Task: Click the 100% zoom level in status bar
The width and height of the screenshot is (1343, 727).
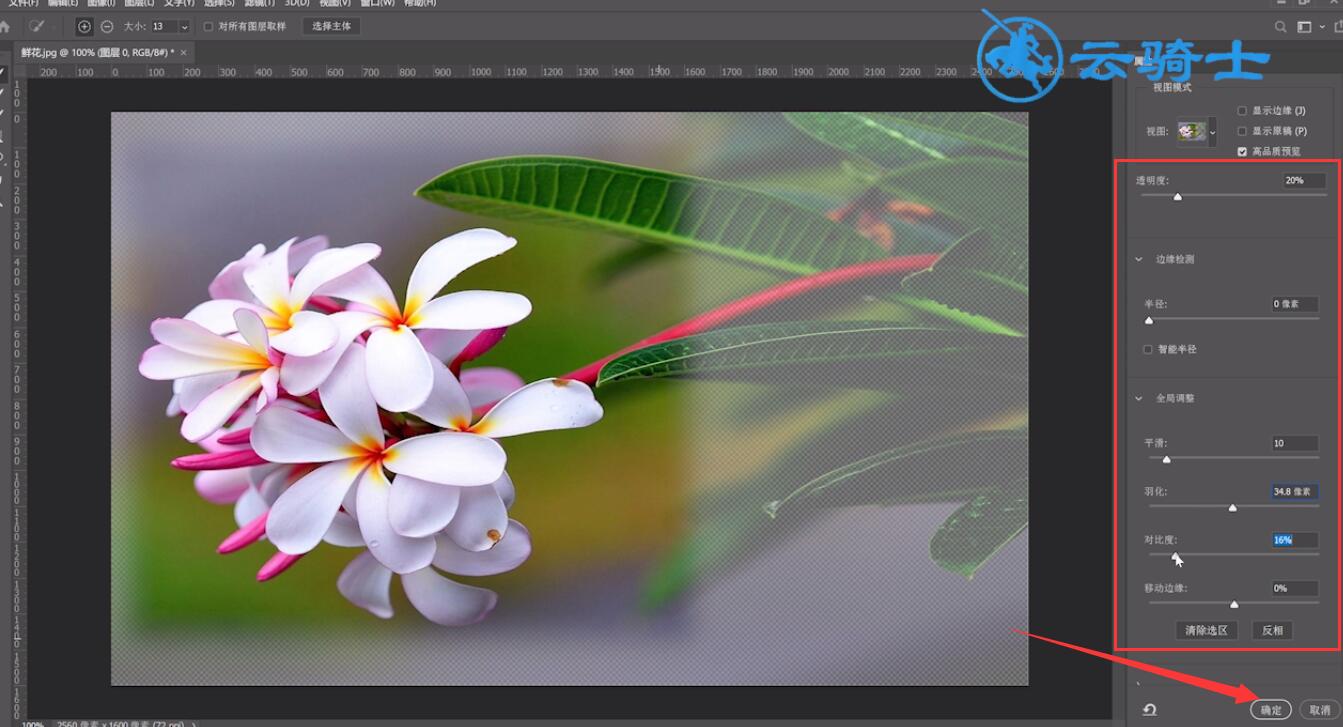Action: (x=33, y=724)
